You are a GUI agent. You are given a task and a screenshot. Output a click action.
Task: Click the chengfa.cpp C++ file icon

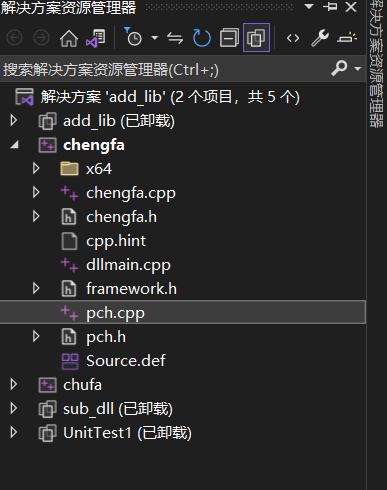pos(69,193)
